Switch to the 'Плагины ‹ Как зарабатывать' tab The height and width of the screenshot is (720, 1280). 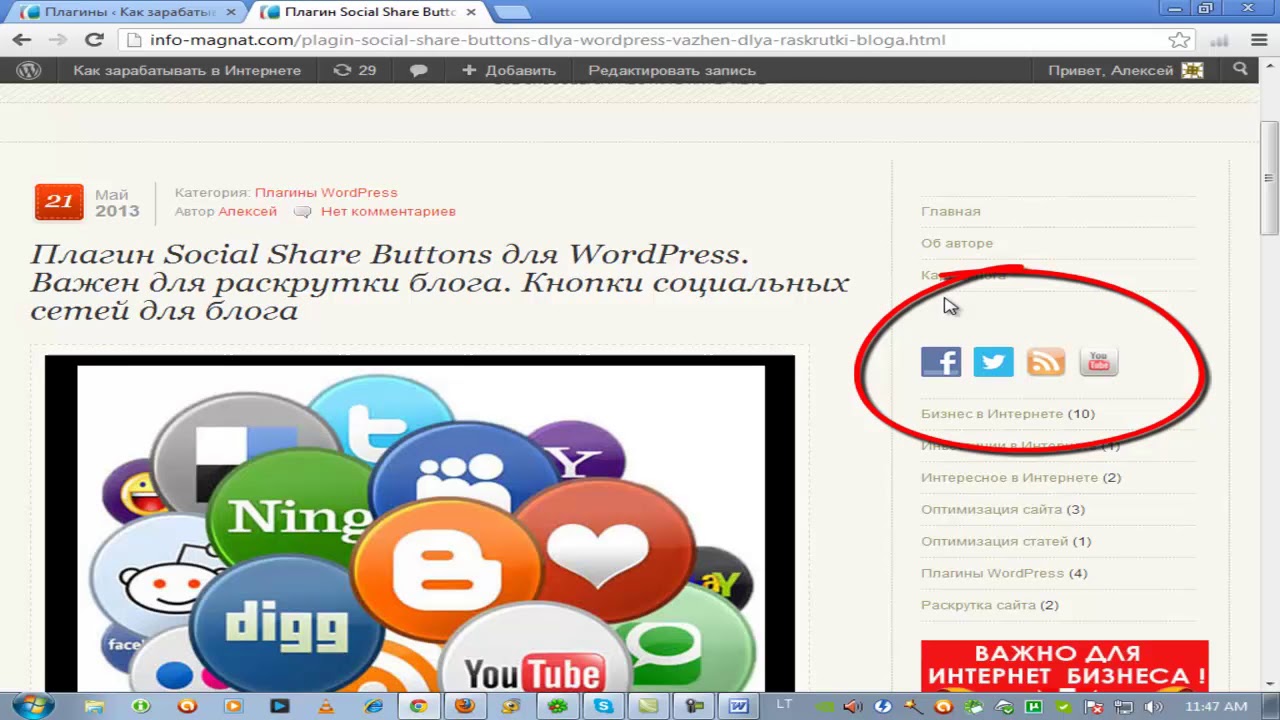130,12
